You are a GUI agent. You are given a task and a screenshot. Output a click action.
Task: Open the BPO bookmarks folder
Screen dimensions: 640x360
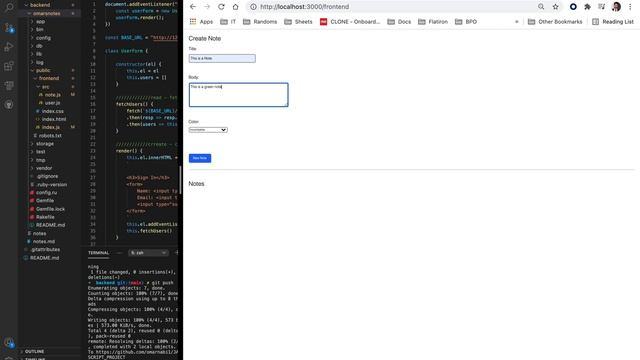pos(466,22)
